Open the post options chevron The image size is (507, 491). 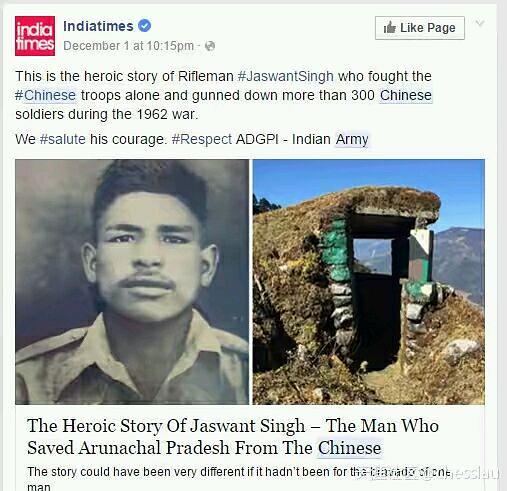pos(480,23)
